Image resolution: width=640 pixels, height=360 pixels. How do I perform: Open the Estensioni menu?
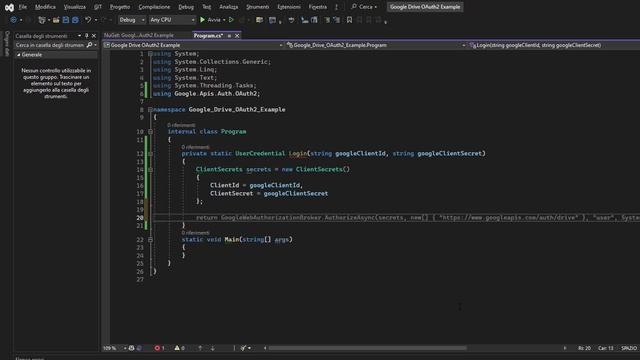(x=289, y=7)
